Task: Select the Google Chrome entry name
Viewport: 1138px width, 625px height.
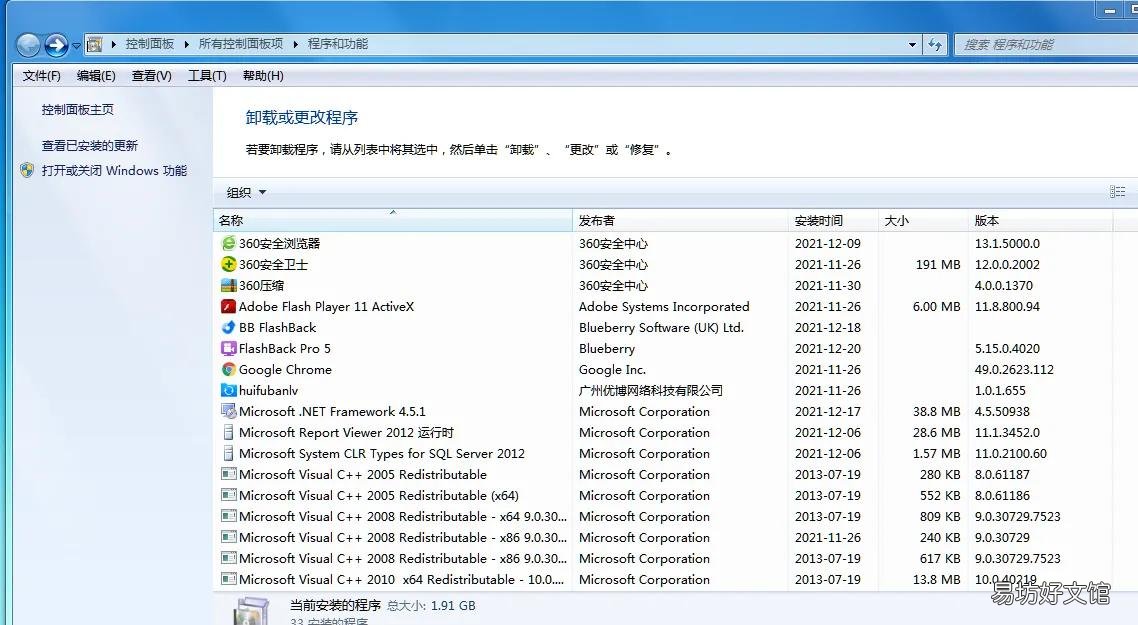Action: click(285, 370)
